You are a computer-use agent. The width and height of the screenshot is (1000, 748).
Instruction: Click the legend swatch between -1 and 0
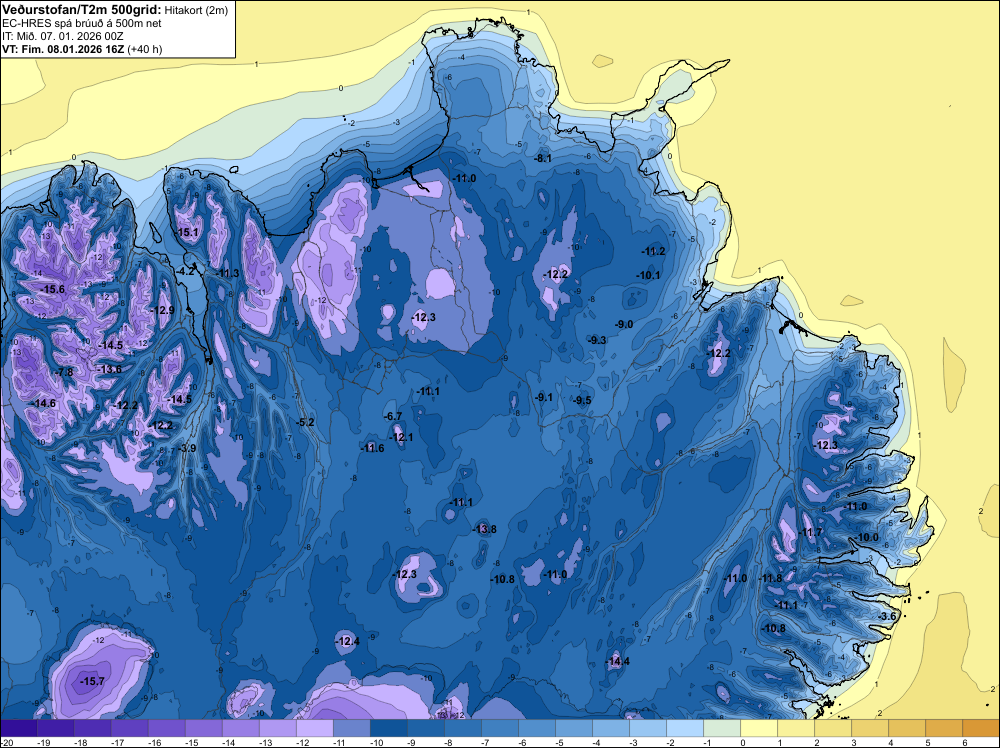click(722, 728)
